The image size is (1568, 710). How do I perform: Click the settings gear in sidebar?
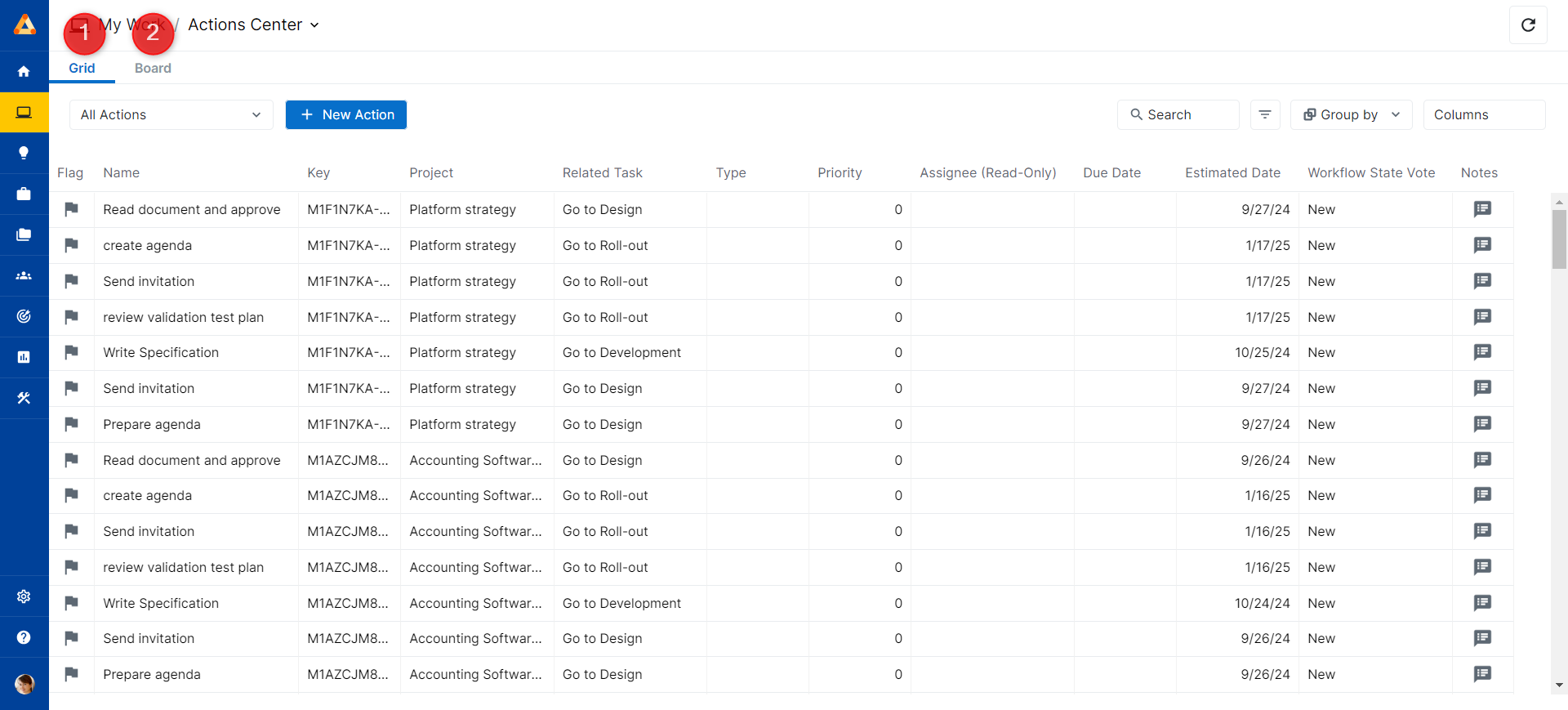(x=24, y=596)
